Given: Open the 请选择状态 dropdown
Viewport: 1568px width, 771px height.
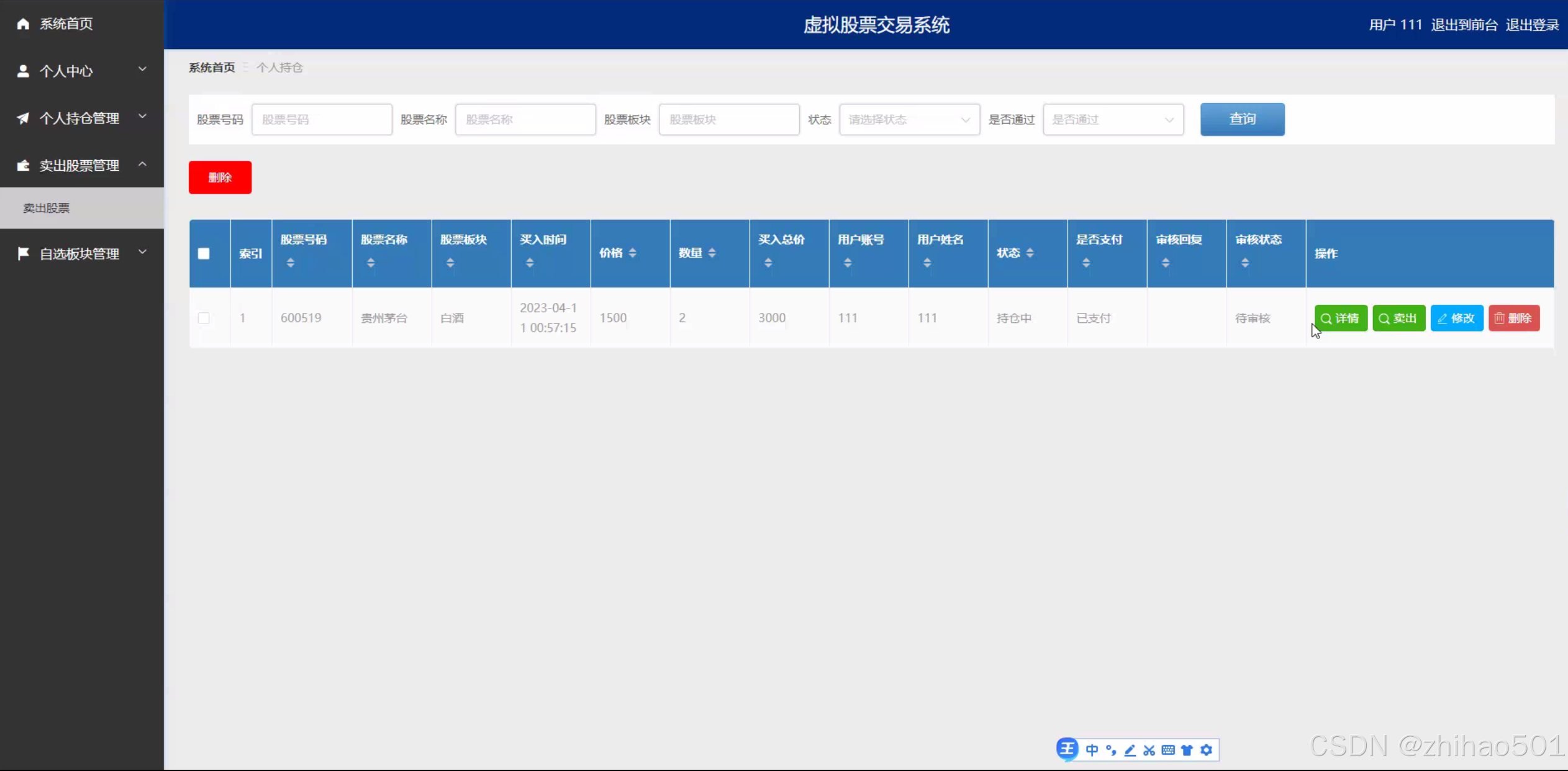Looking at the screenshot, I should [x=909, y=119].
